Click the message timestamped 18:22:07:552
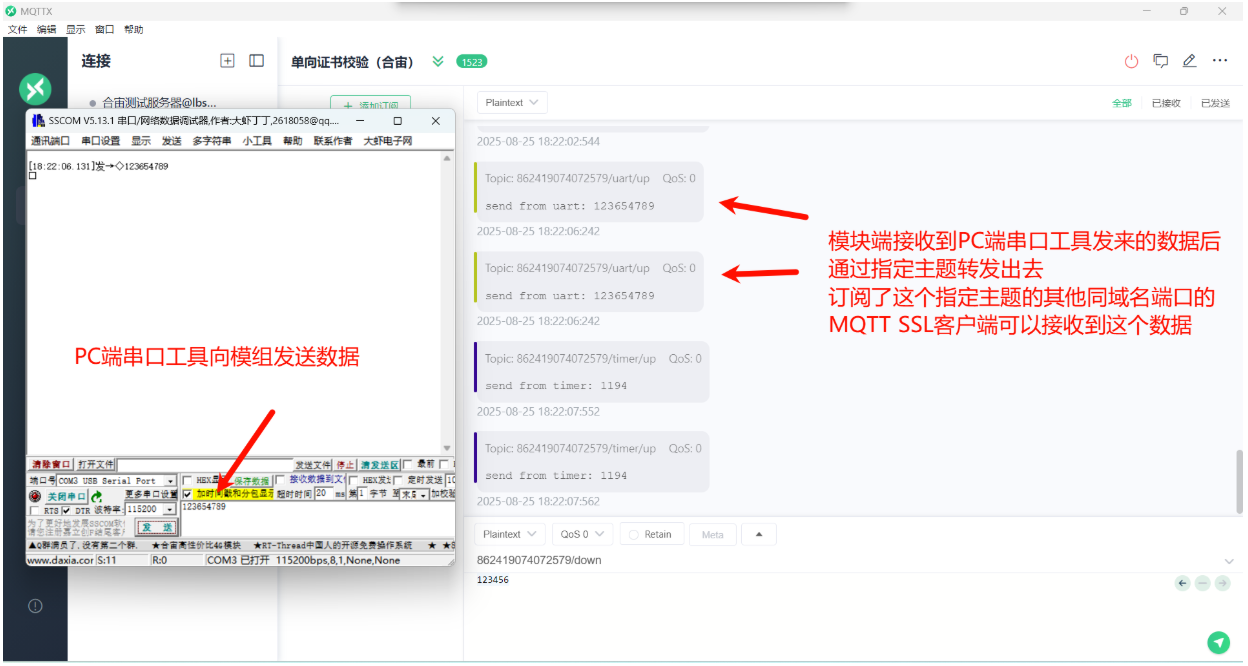 pos(591,372)
